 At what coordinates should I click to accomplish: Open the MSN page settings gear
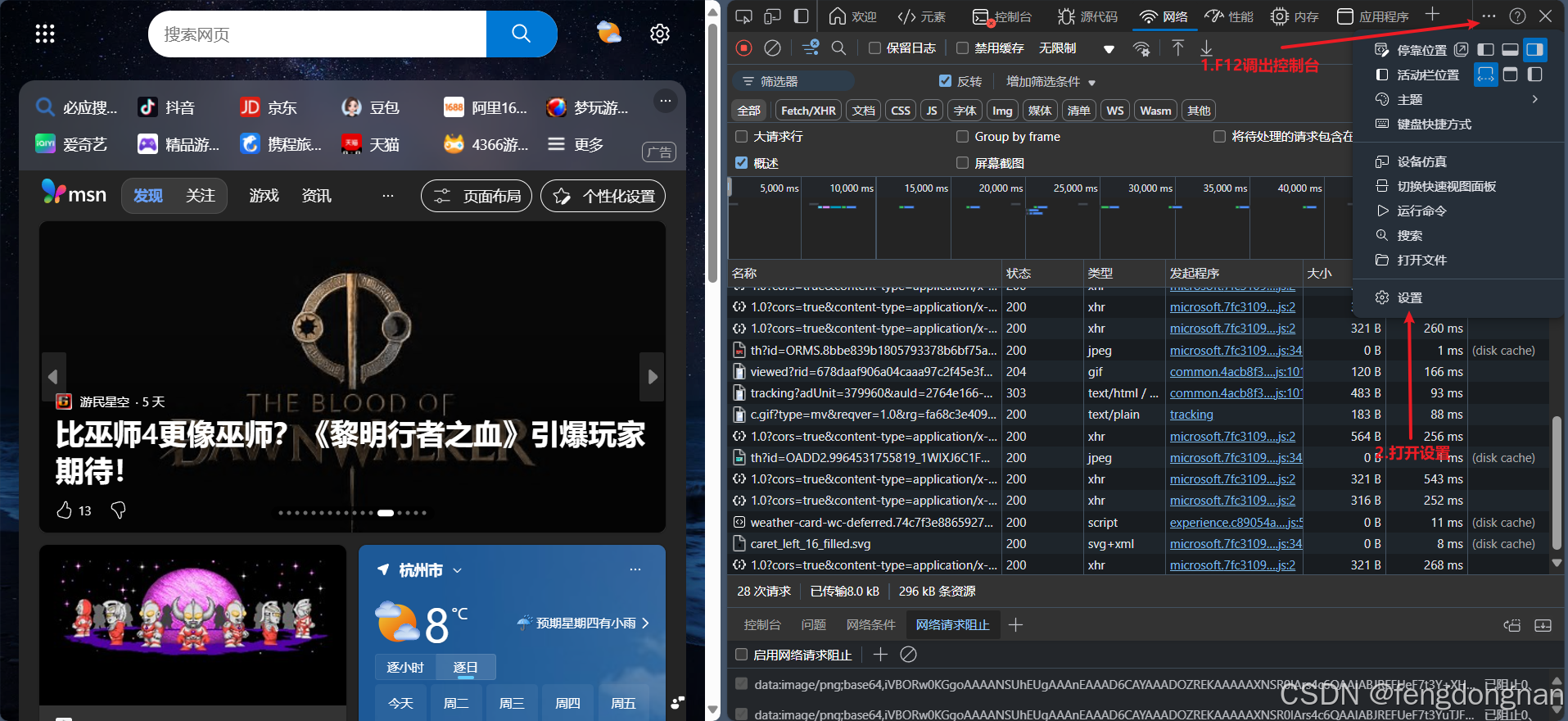coord(660,34)
